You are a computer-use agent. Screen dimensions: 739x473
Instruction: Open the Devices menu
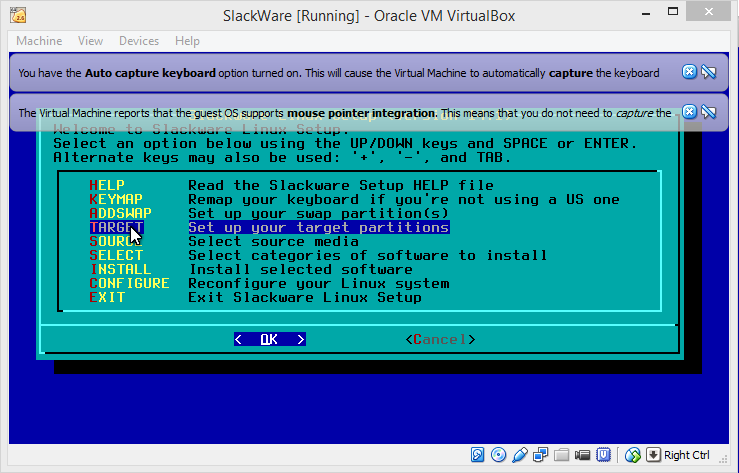click(x=139, y=41)
